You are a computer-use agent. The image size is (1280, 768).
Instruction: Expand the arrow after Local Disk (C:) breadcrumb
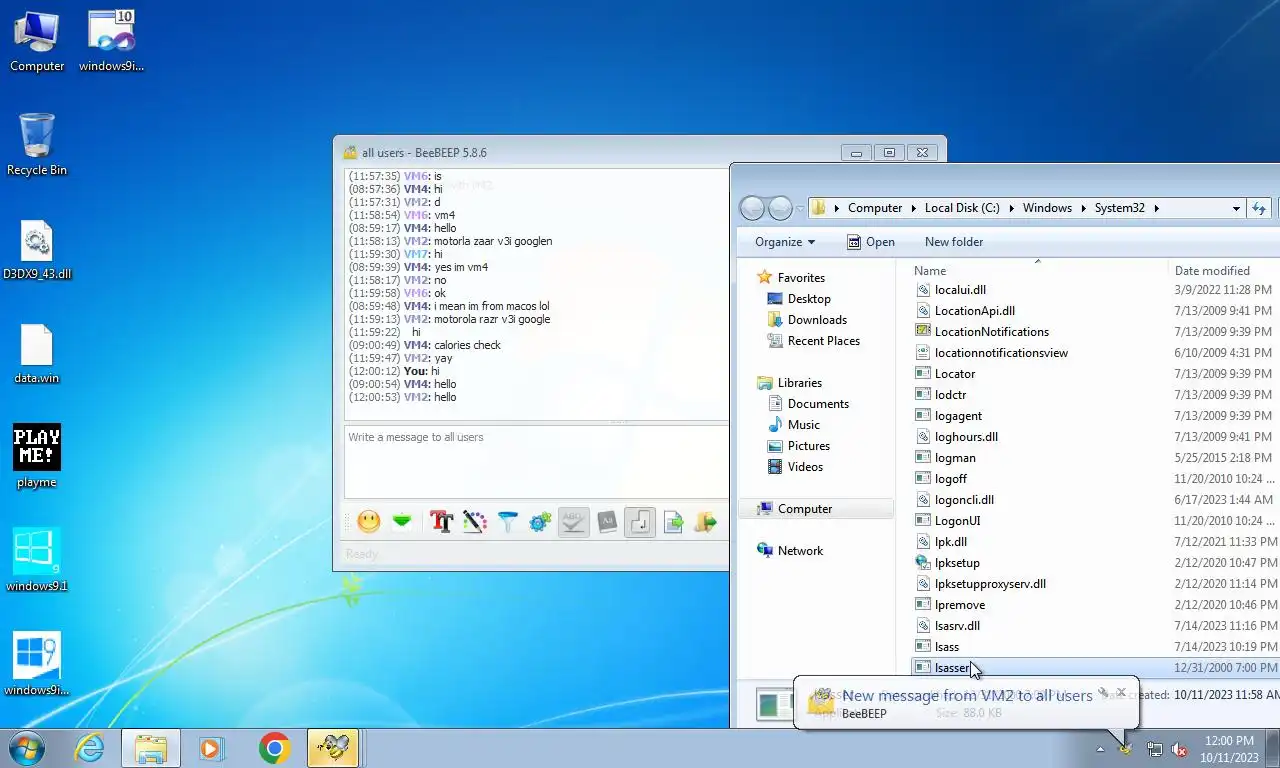tap(1011, 208)
